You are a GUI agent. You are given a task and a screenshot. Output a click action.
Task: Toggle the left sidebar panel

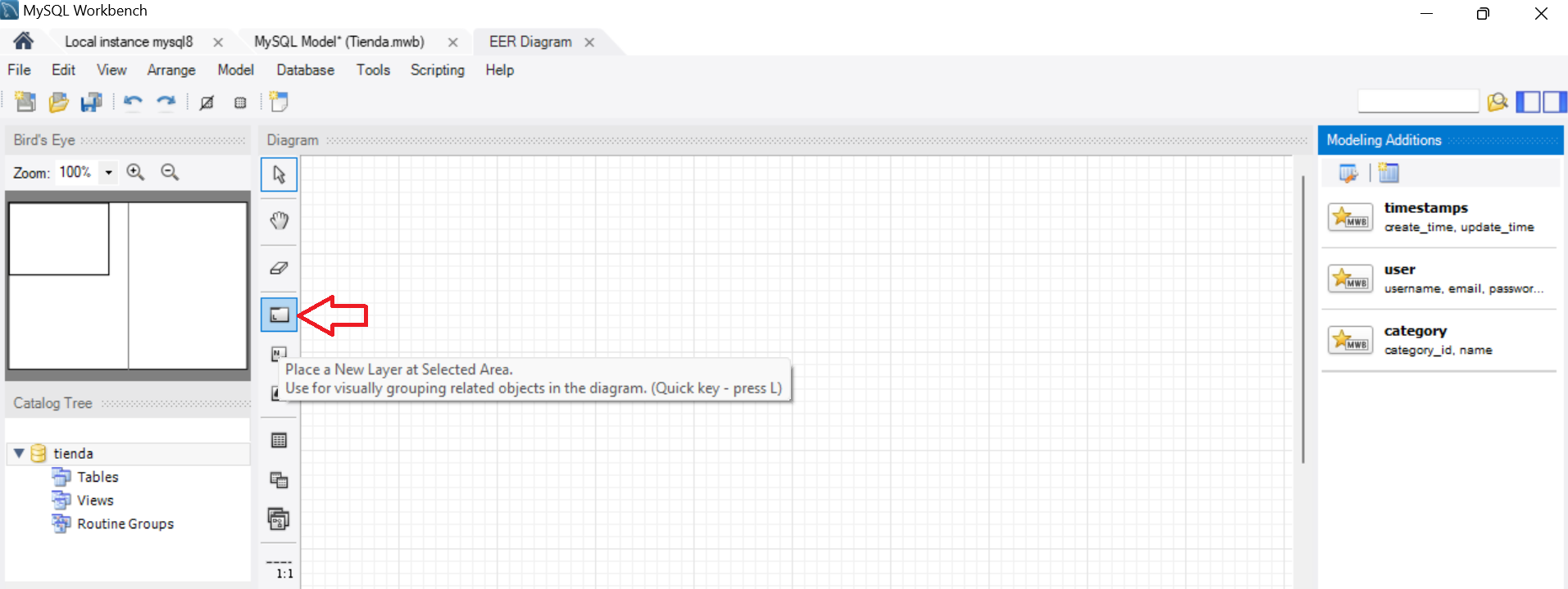(1528, 102)
